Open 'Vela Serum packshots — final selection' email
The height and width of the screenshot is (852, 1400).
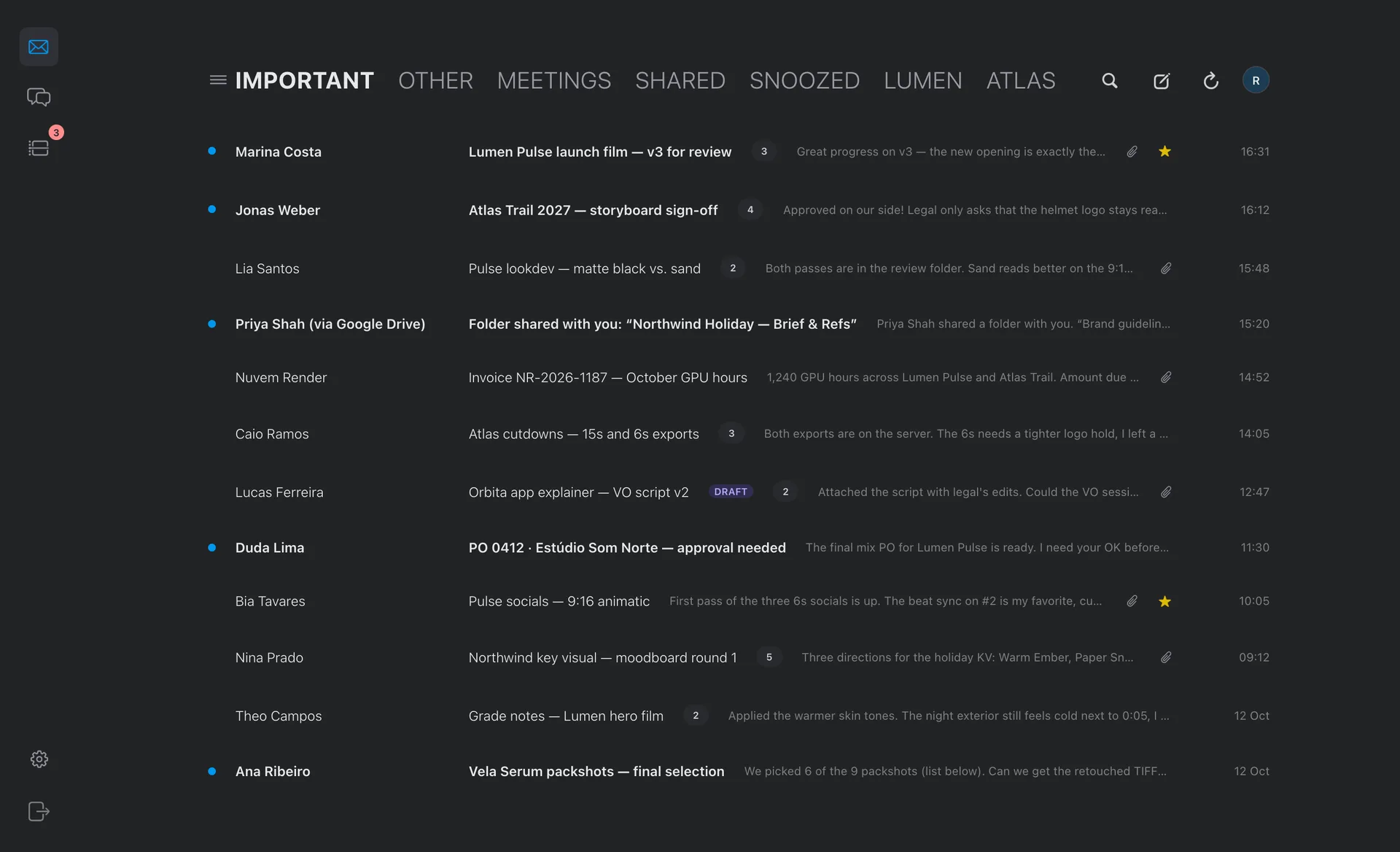pos(739,771)
